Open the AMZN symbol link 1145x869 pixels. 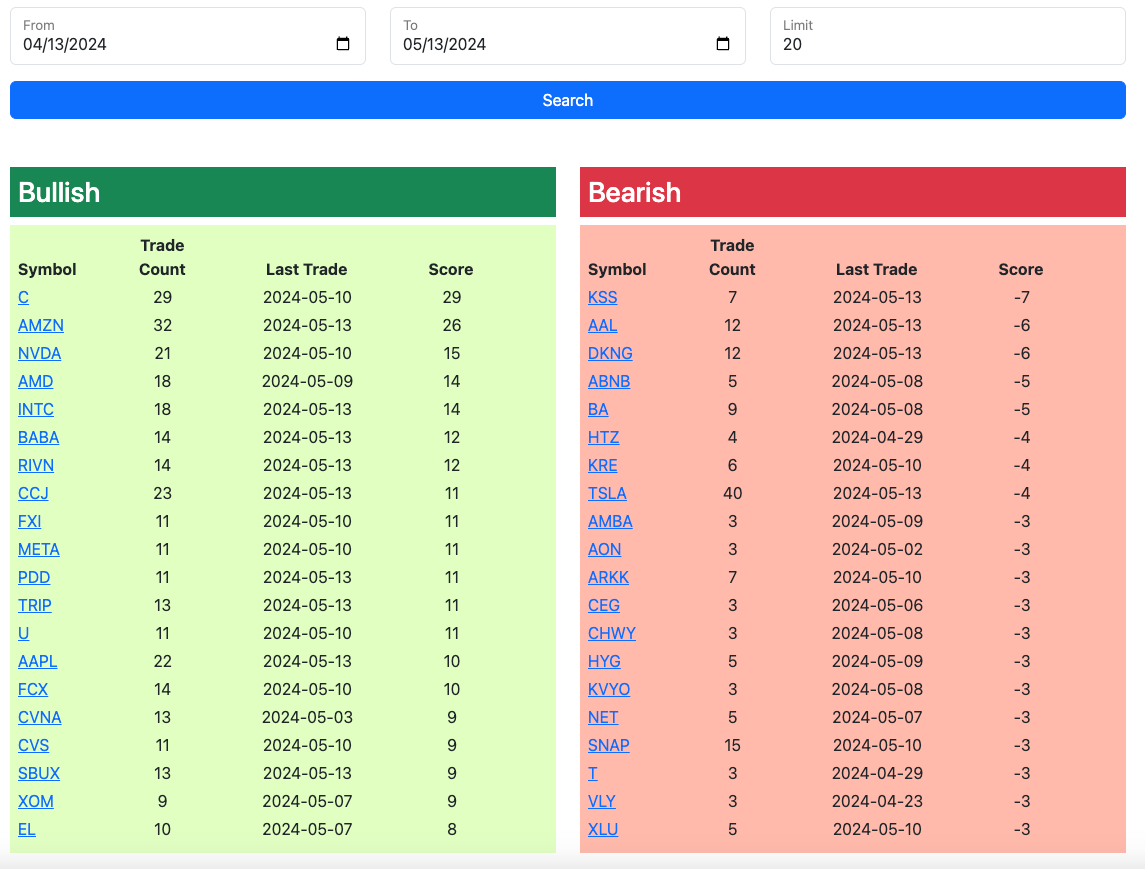[41, 326]
